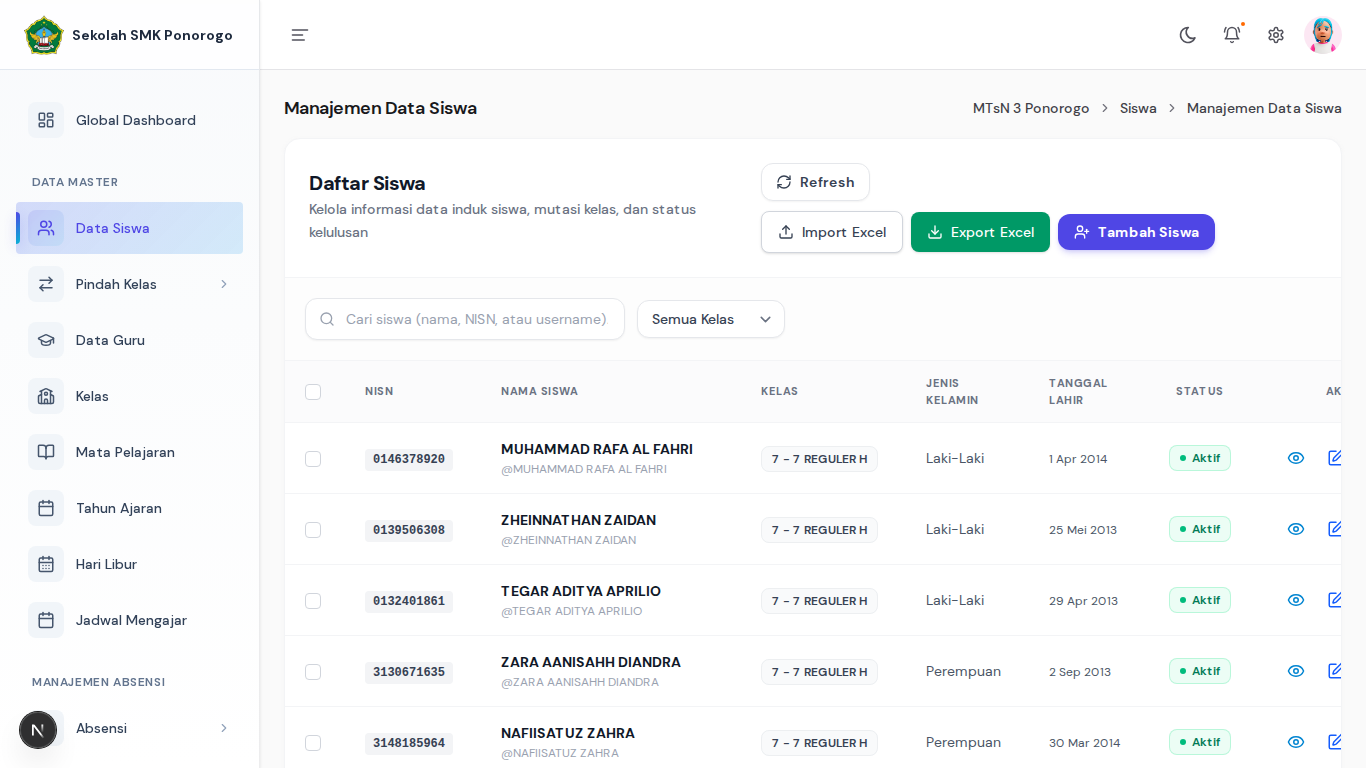
Task: View details of ZHEINNATHAN ZAIDAN
Action: click(x=1296, y=529)
